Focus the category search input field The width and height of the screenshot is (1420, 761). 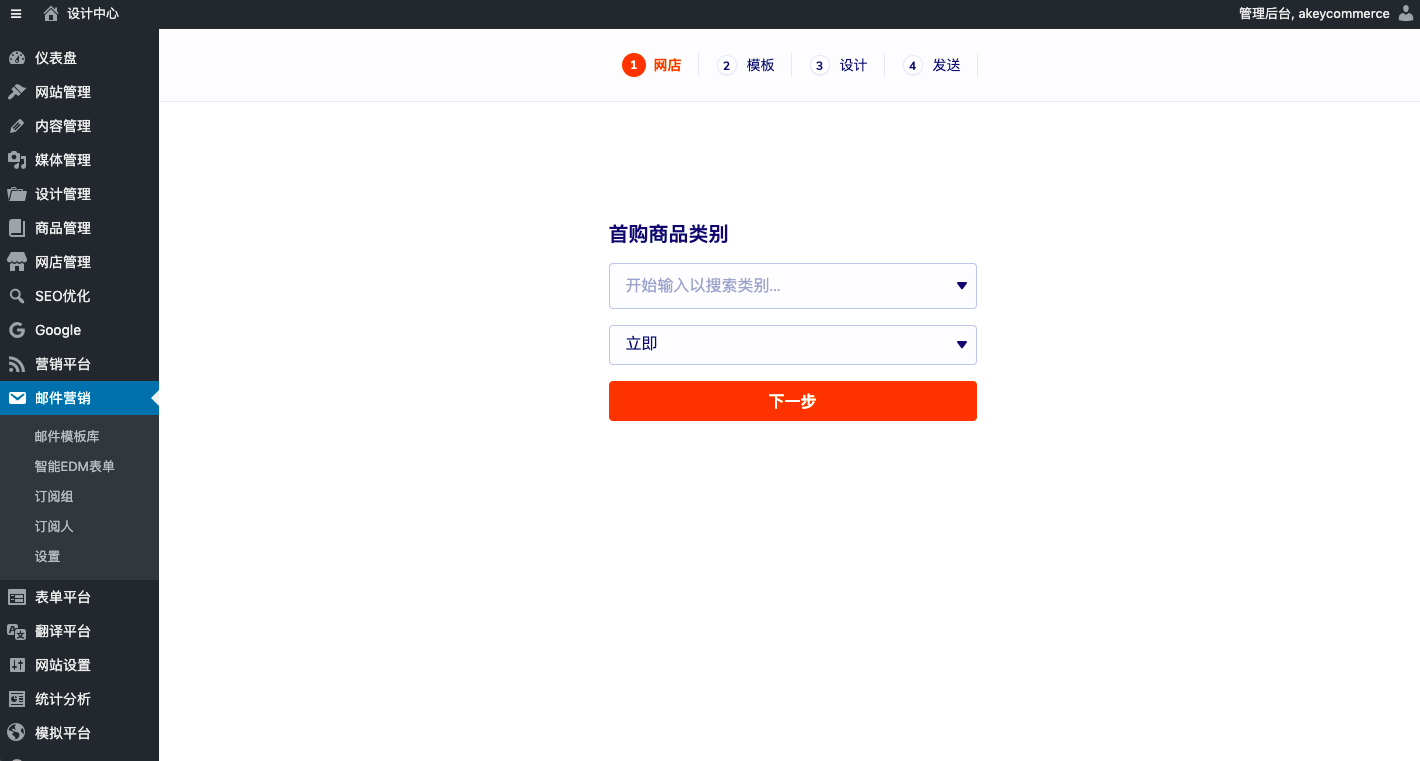(x=780, y=286)
